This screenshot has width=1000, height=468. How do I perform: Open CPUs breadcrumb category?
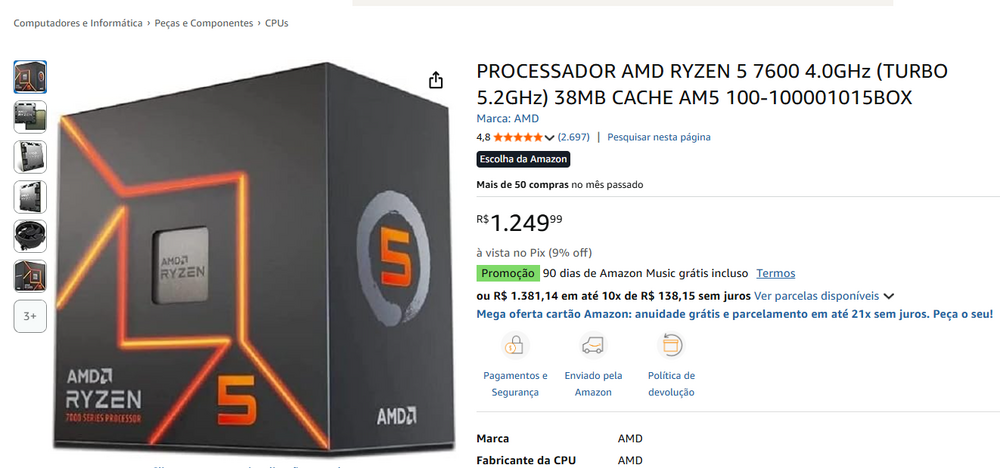coord(277,23)
